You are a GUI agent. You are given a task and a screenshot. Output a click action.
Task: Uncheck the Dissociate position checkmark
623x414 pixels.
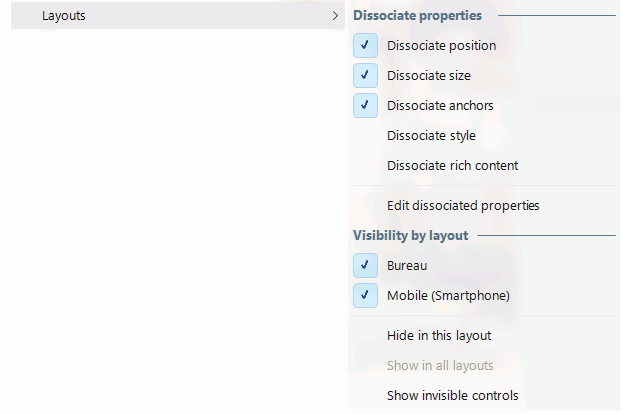click(365, 45)
